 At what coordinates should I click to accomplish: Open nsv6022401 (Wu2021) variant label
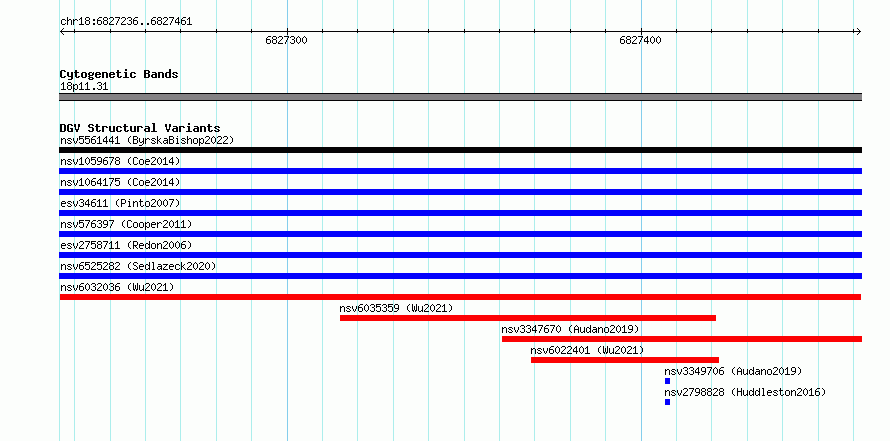click(587, 350)
